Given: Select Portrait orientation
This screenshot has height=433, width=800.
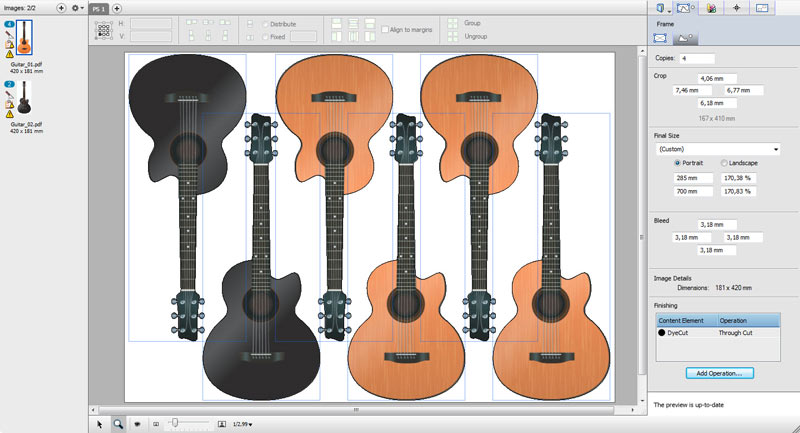Looking at the screenshot, I should pyautogui.click(x=678, y=163).
